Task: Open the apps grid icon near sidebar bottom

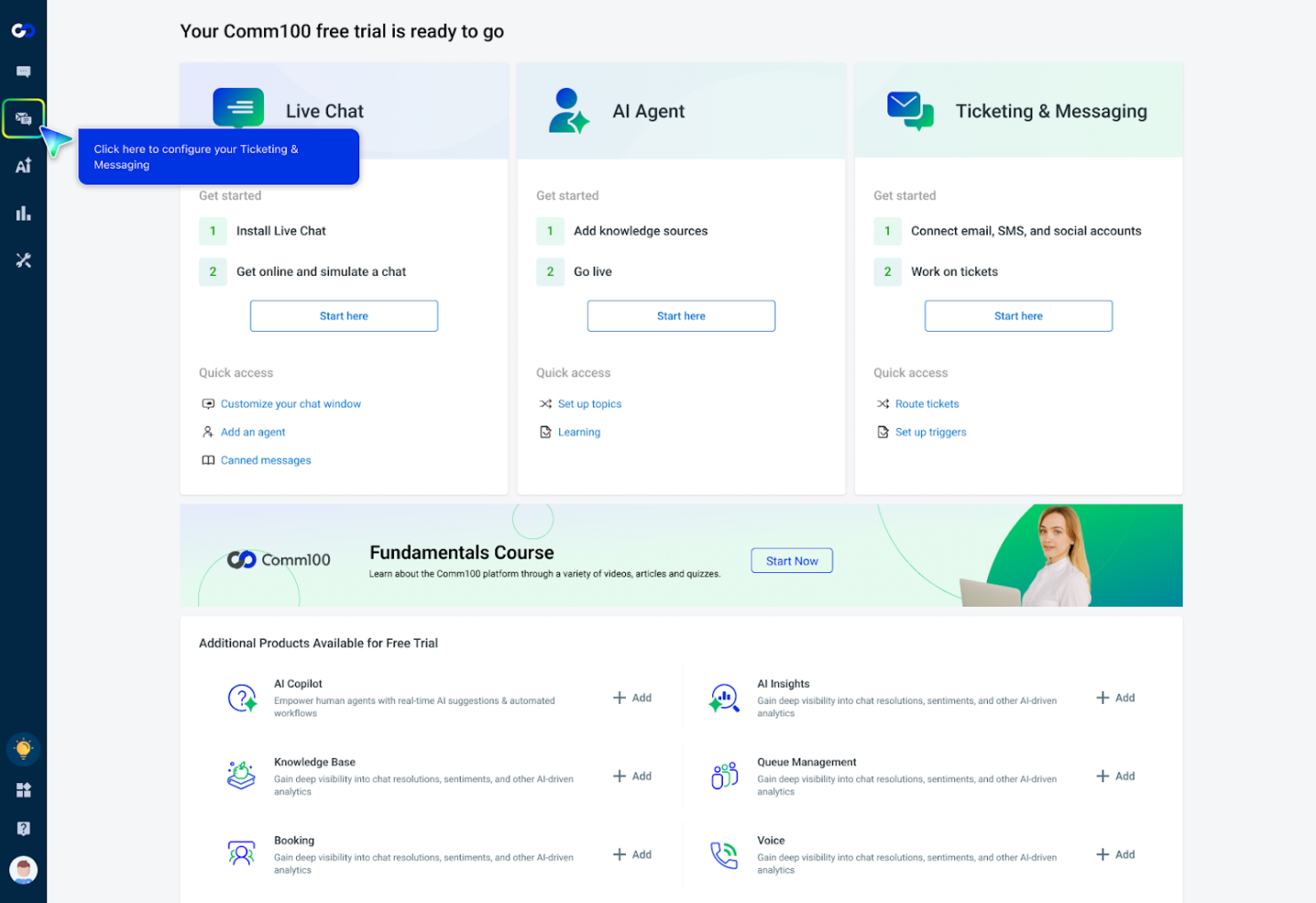Action: coord(24,789)
